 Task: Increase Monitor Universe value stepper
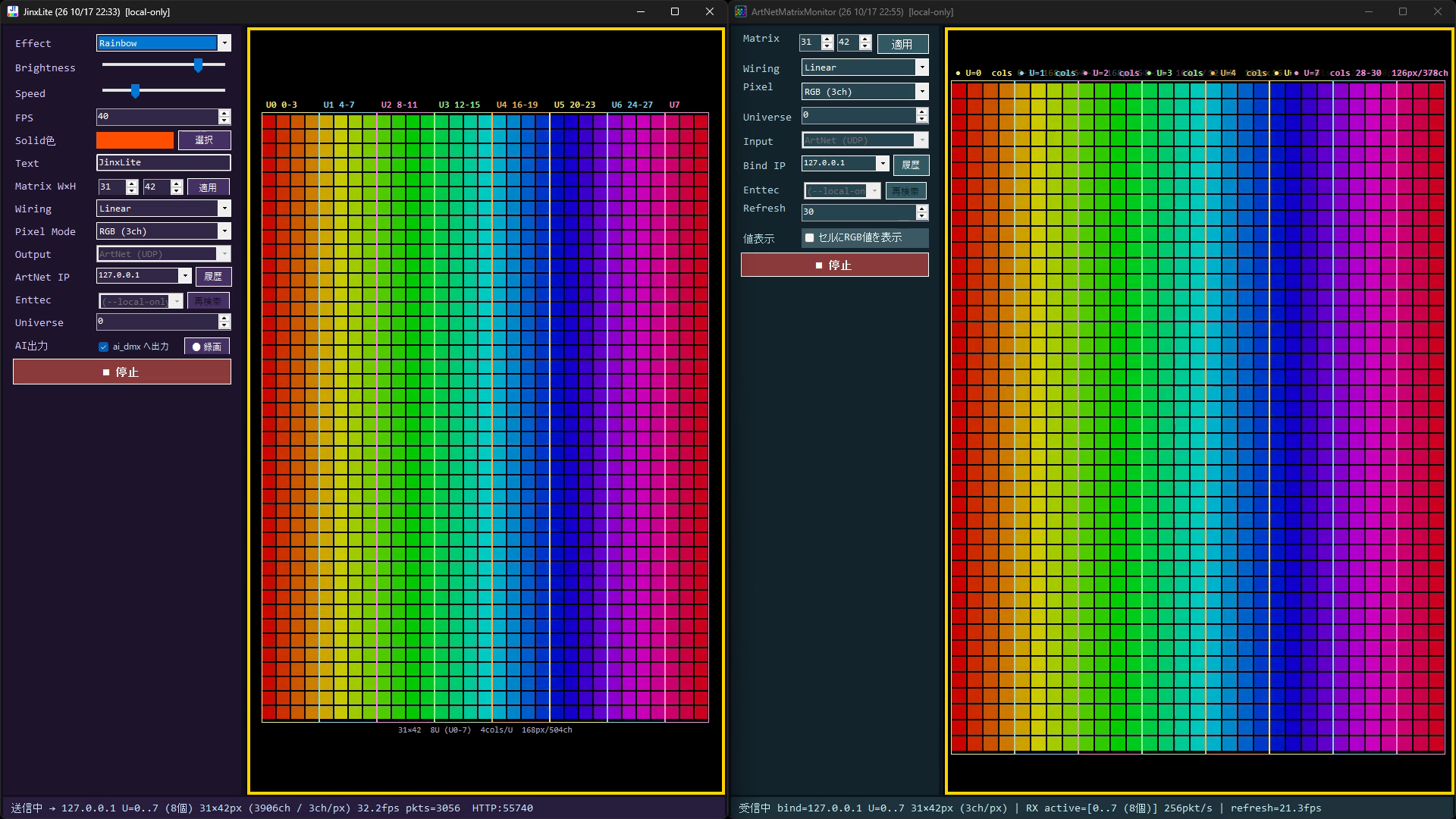[922, 111]
